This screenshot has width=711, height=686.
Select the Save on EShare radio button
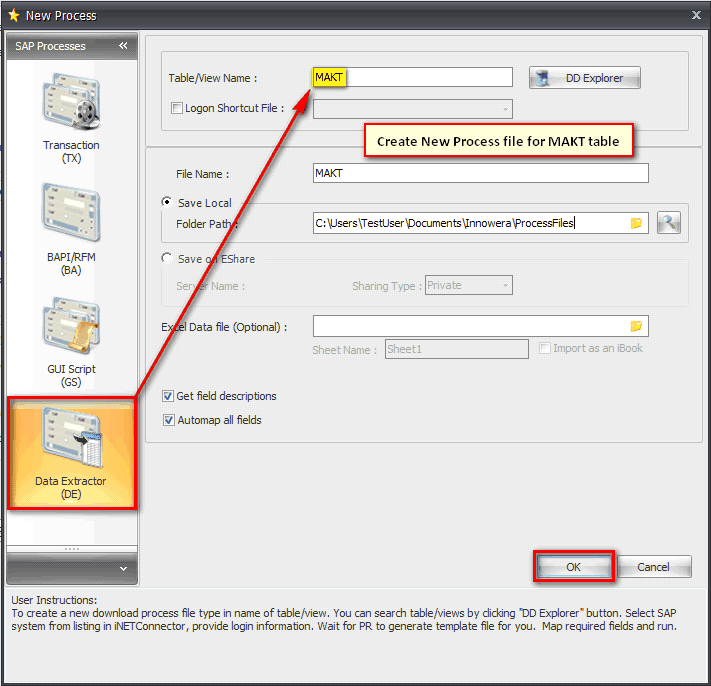167,259
